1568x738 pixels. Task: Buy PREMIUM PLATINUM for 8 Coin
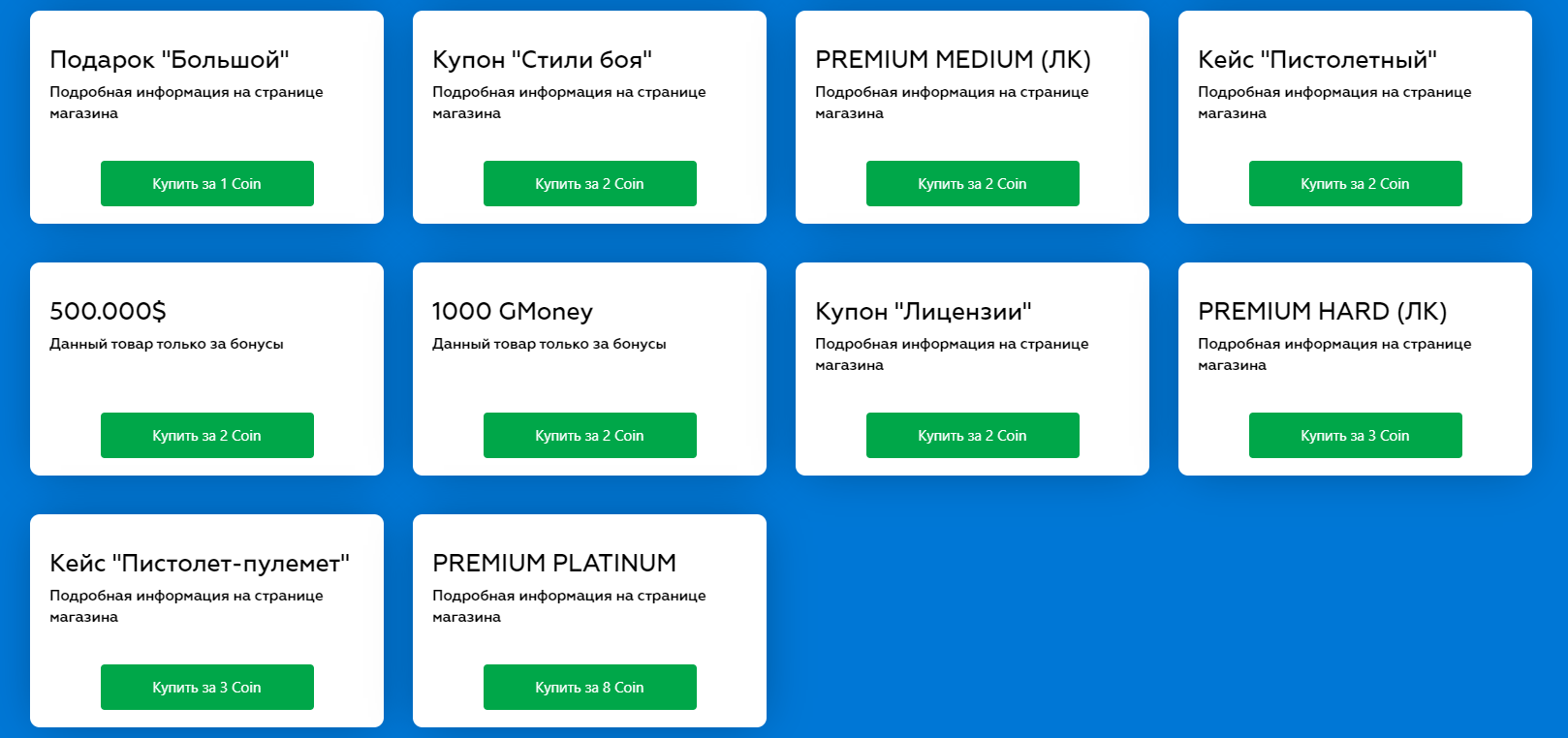coord(589,688)
